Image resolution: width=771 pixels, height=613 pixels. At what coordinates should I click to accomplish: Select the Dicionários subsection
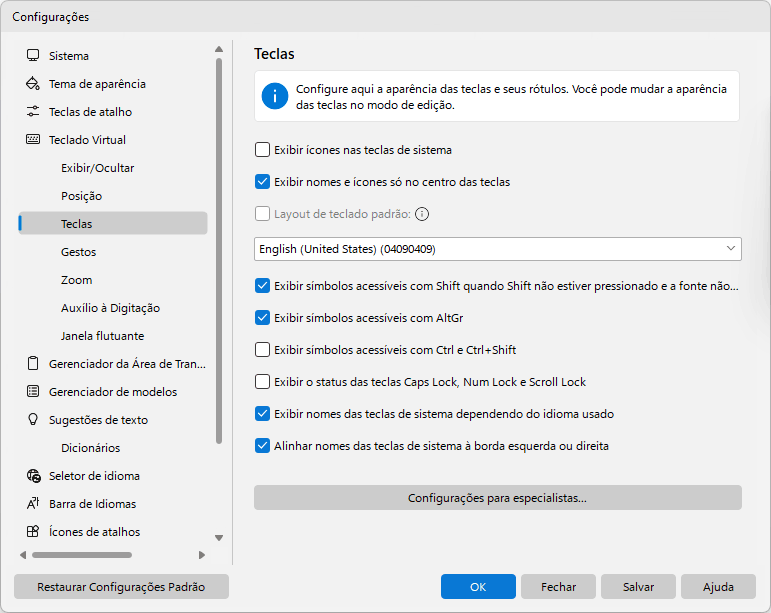click(113, 448)
